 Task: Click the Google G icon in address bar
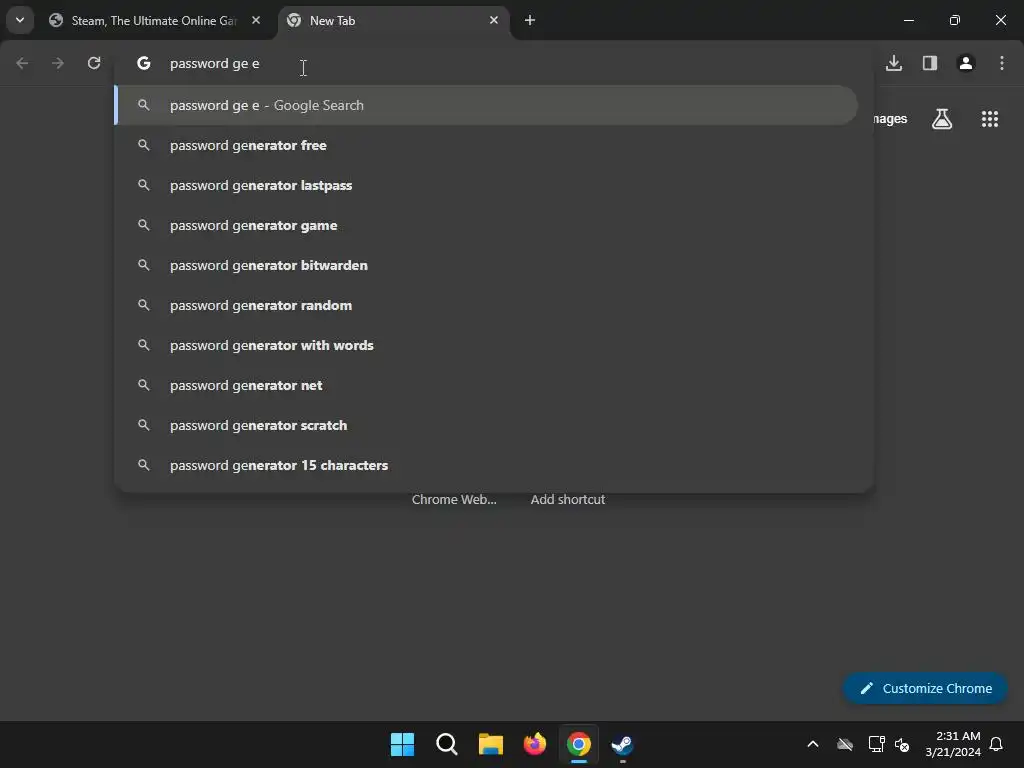144,63
